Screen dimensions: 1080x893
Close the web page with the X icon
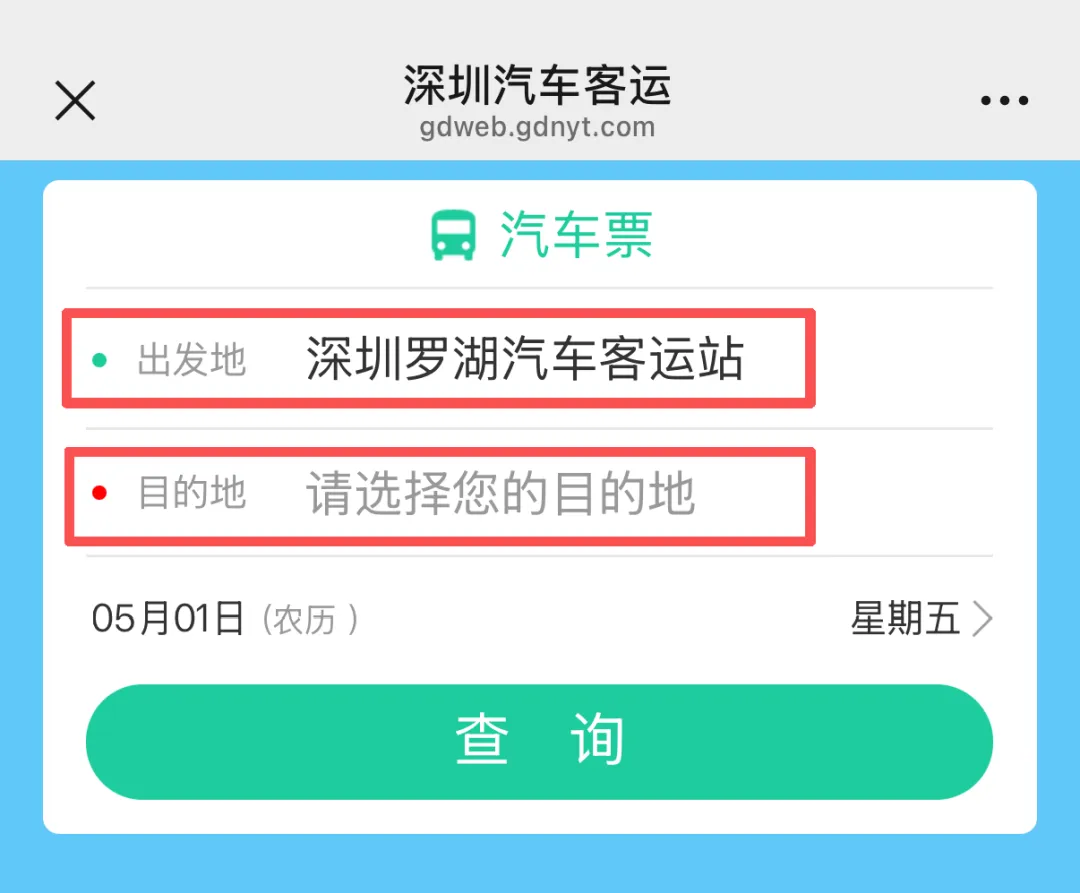pos(75,101)
